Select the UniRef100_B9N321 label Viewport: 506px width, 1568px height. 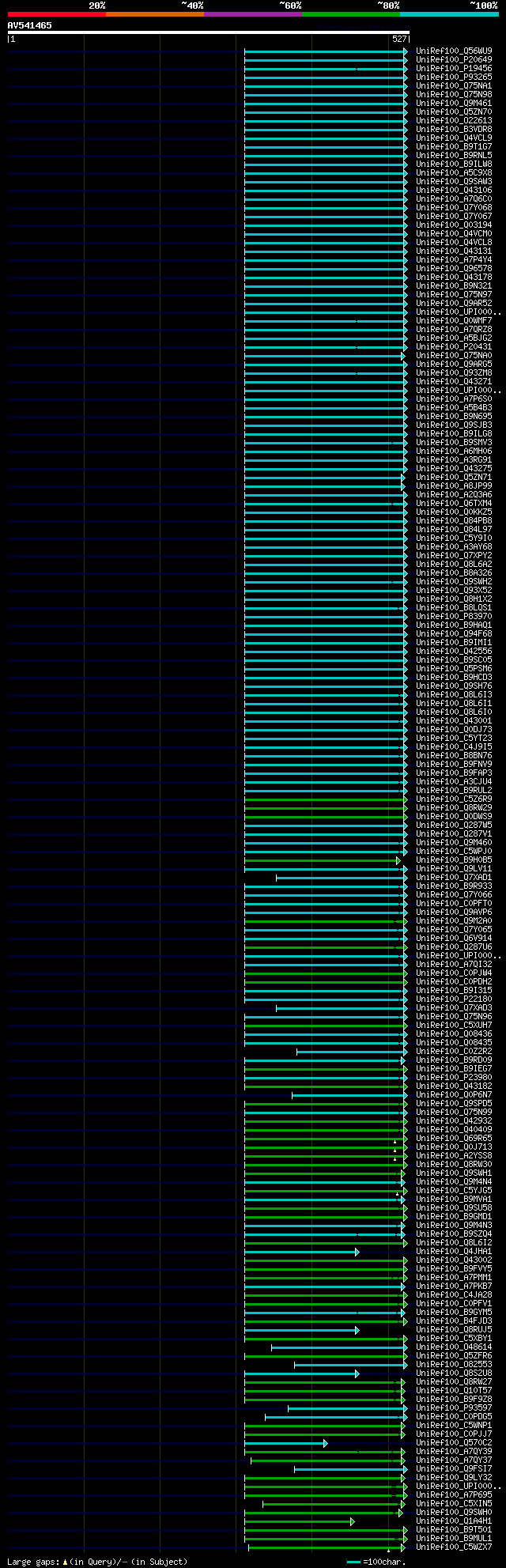454,285
